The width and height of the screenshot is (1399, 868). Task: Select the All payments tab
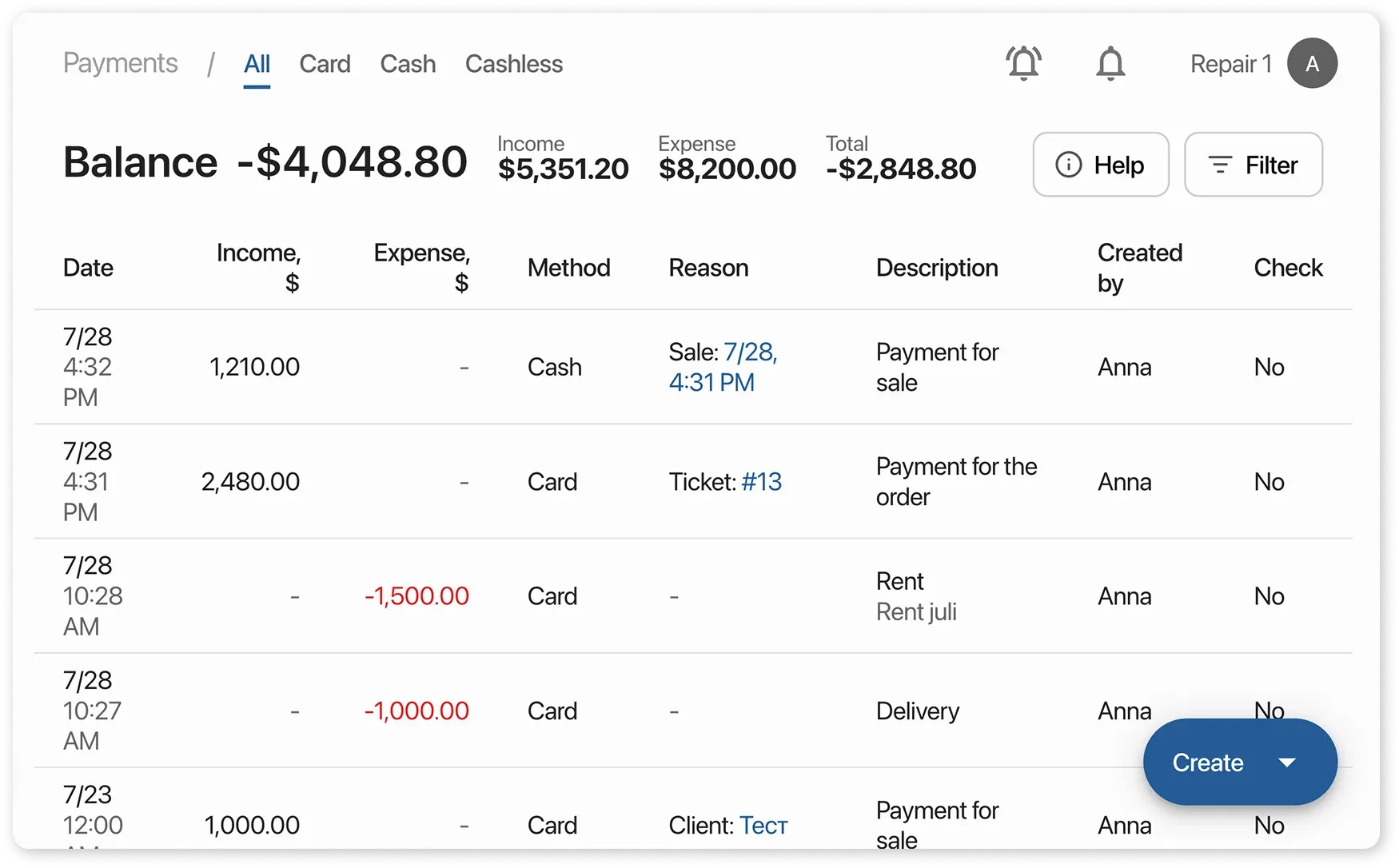pyautogui.click(x=256, y=64)
